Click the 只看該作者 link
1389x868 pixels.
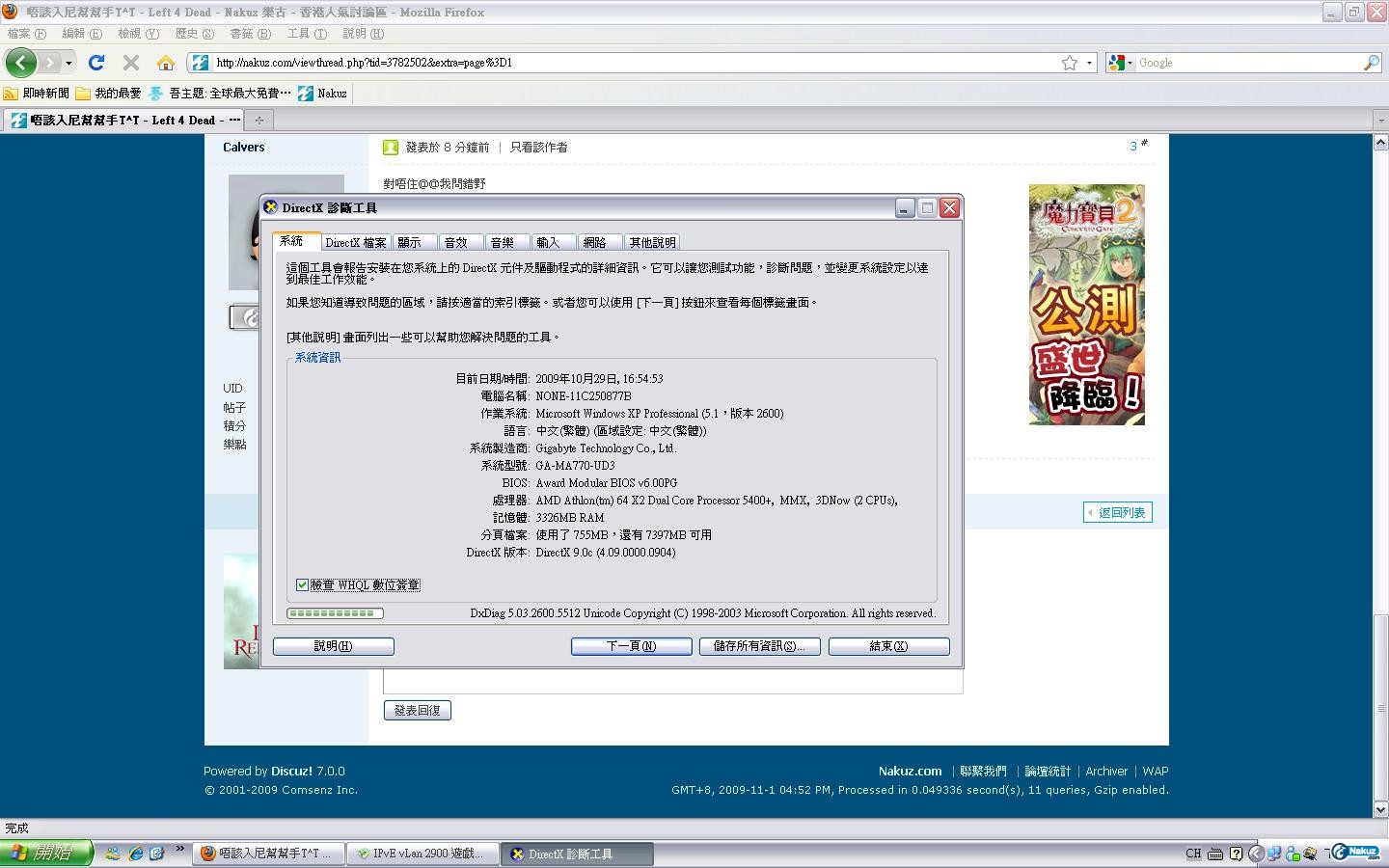[538, 148]
